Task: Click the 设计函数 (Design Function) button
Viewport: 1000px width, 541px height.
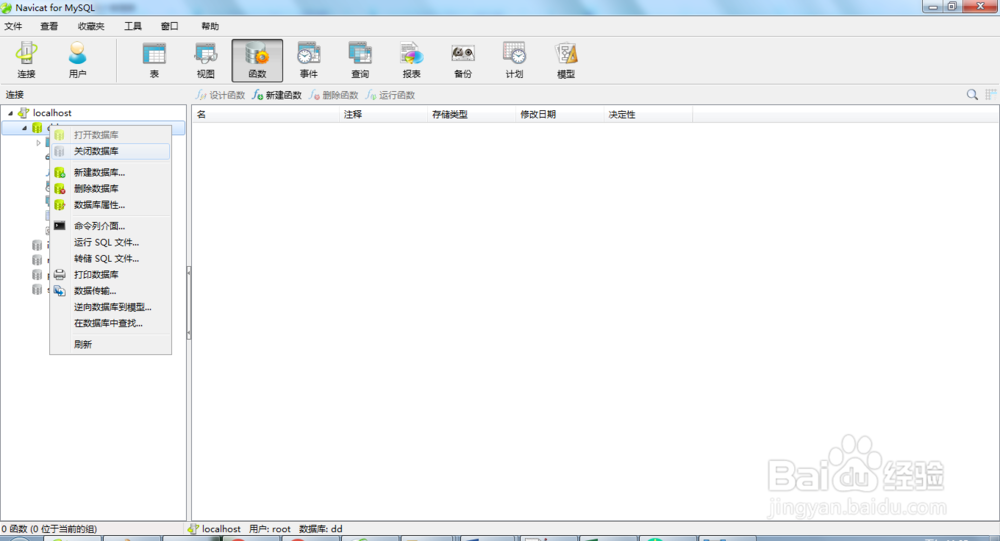Action: pos(221,95)
